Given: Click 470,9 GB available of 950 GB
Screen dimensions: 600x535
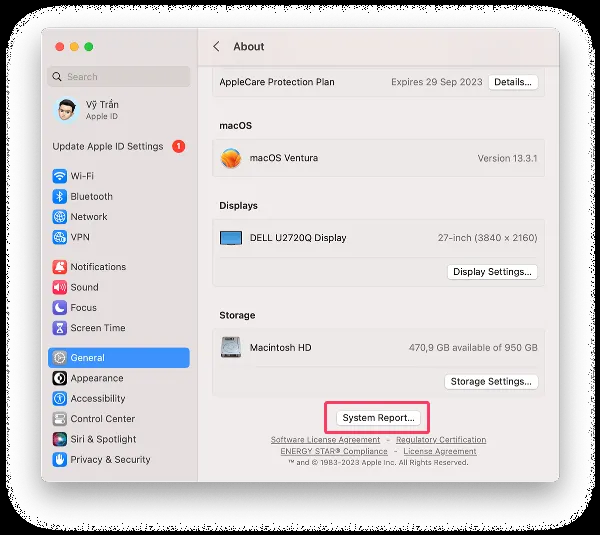Looking at the screenshot, I should [x=473, y=347].
